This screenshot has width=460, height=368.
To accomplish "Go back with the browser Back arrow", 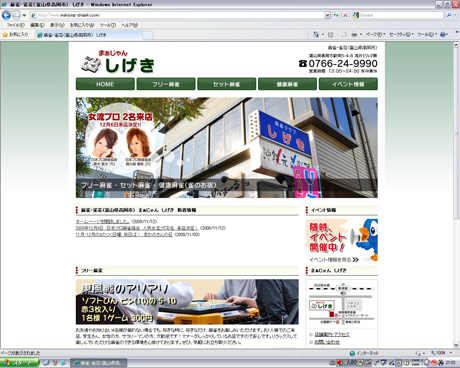I will click(6, 15).
